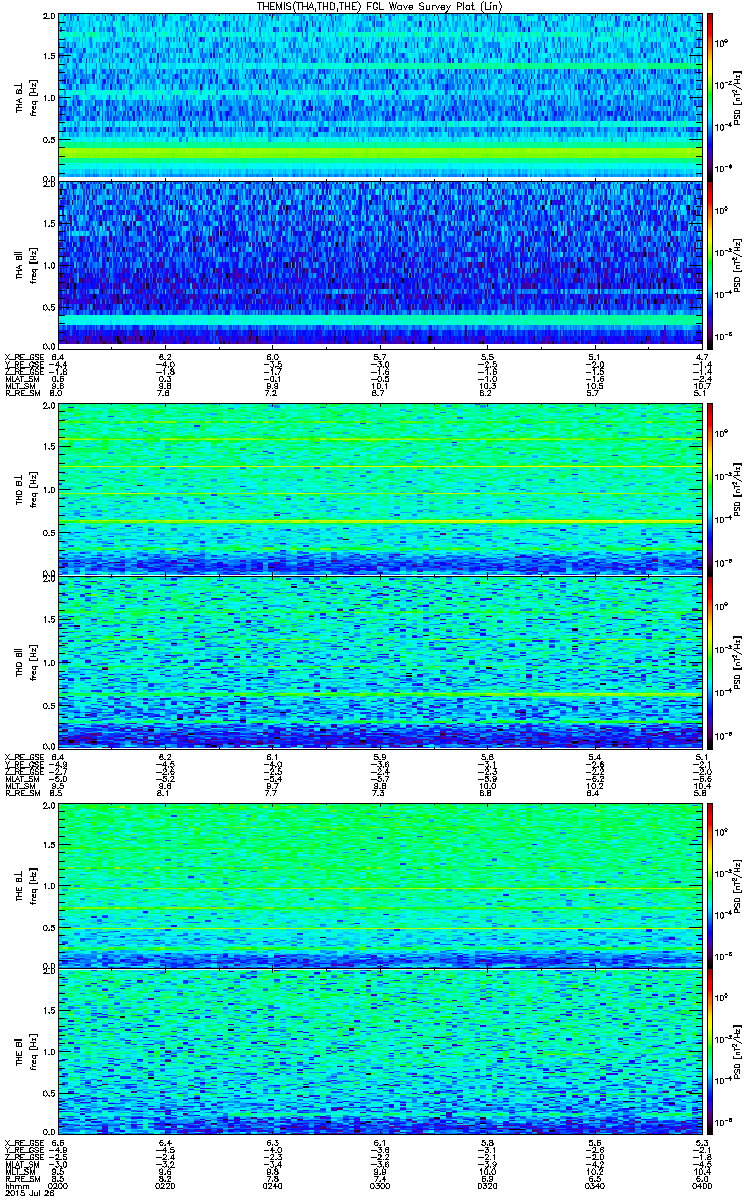Click the MLT_SM row label under the THD panels

pos(19,785)
